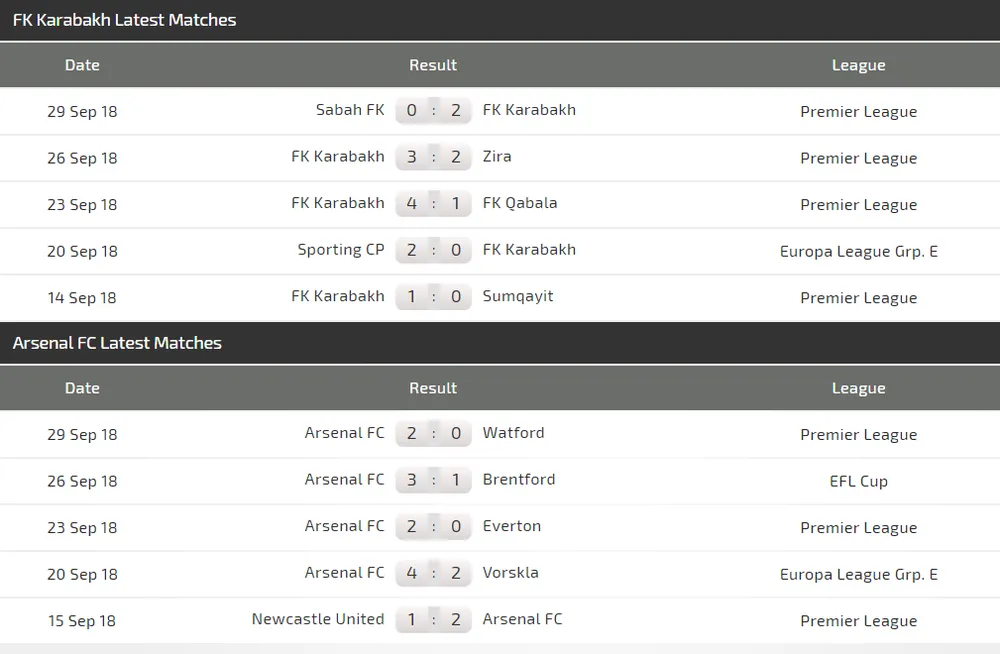Open Brentford team link

(519, 480)
